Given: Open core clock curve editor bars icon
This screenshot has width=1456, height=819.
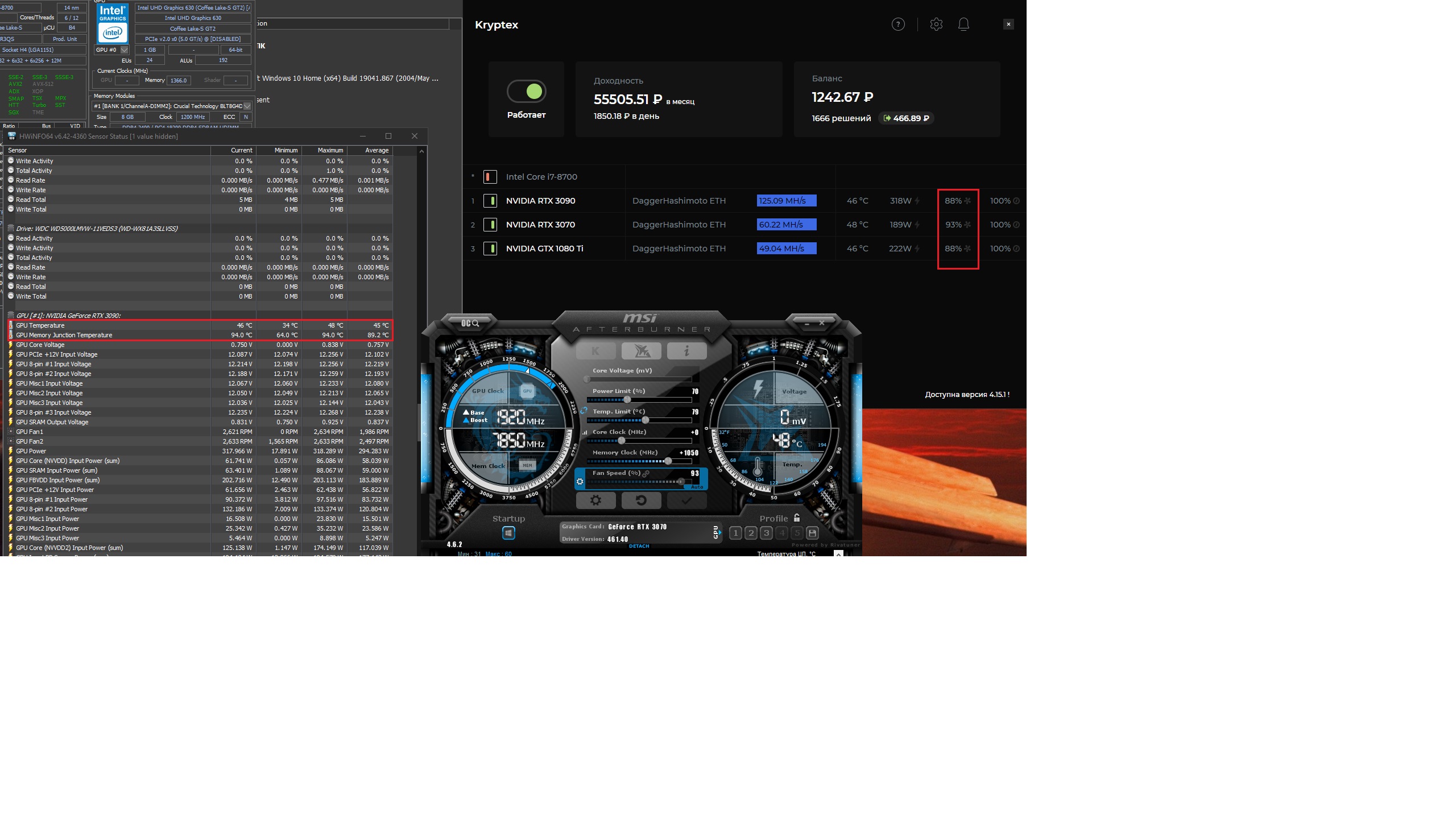Looking at the screenshot, I should [x=584, y=432].
